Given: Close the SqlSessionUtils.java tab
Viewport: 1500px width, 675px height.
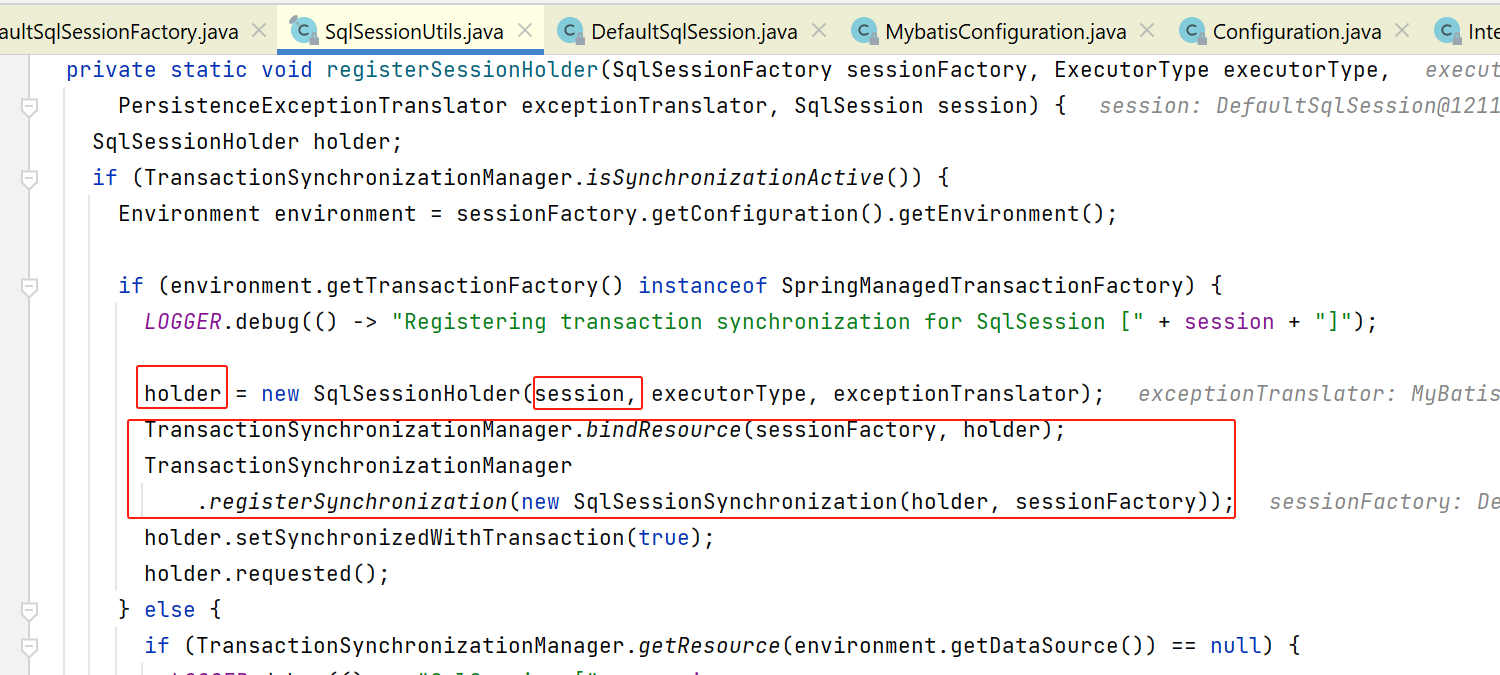Looking at the screenshot, I should 523,32.
